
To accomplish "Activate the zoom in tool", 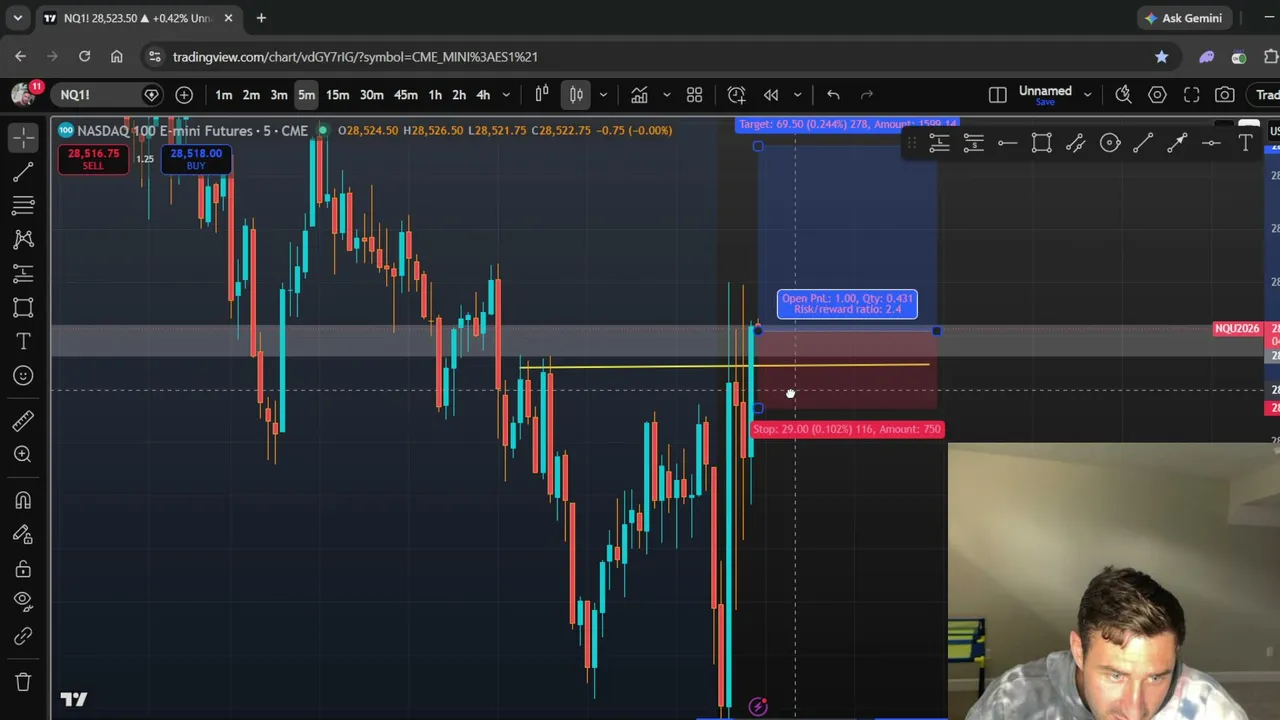I will pos(23,454).
